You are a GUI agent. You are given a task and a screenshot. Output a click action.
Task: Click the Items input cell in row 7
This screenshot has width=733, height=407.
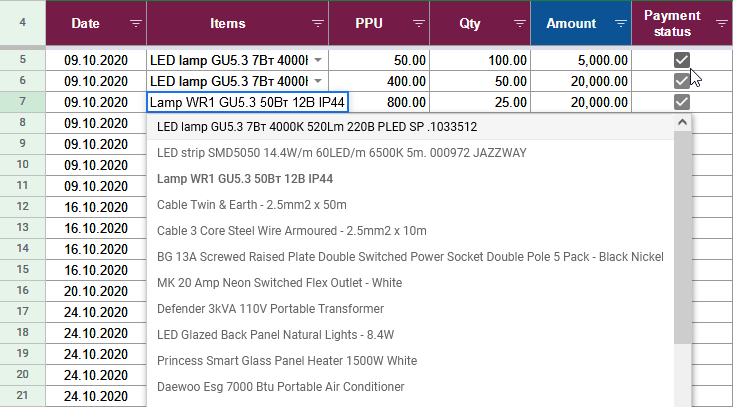point(247,102)
